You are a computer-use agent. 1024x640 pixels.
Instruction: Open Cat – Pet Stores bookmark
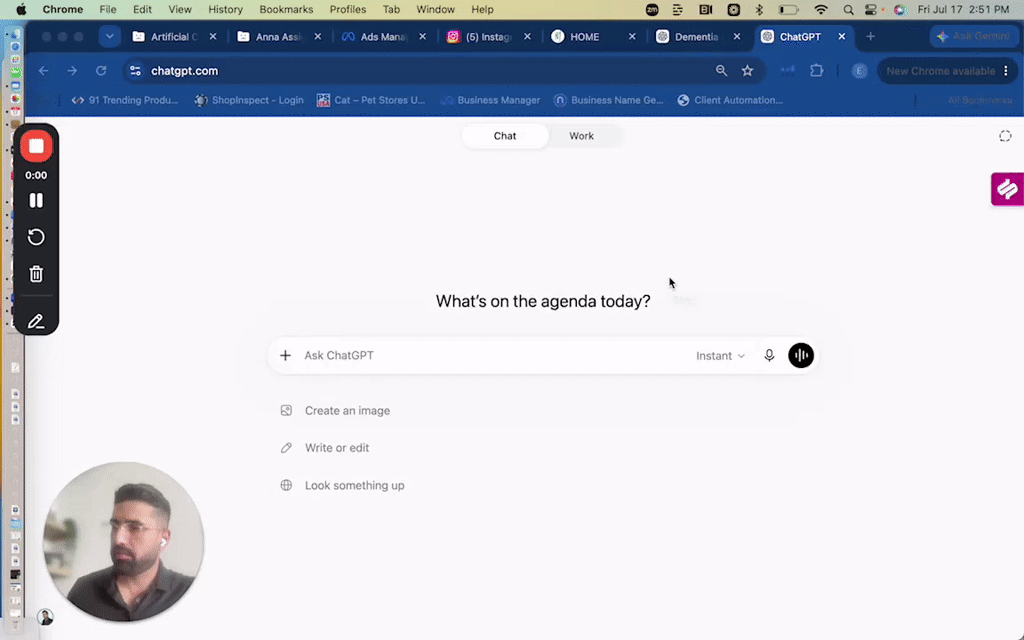(371, 100)
